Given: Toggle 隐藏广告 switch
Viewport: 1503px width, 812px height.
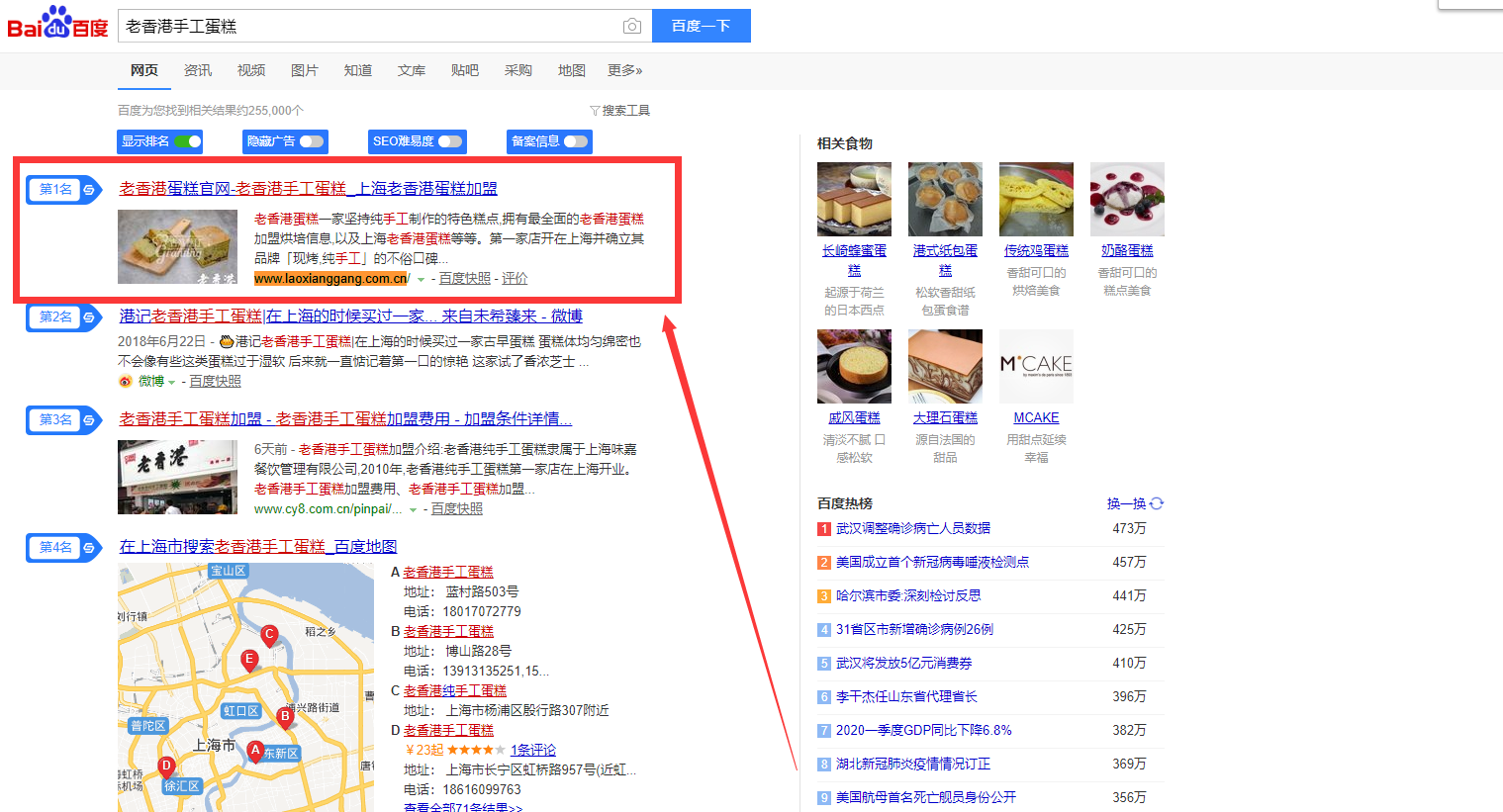Looking at the screenshot, I should [x=312, y=141].
